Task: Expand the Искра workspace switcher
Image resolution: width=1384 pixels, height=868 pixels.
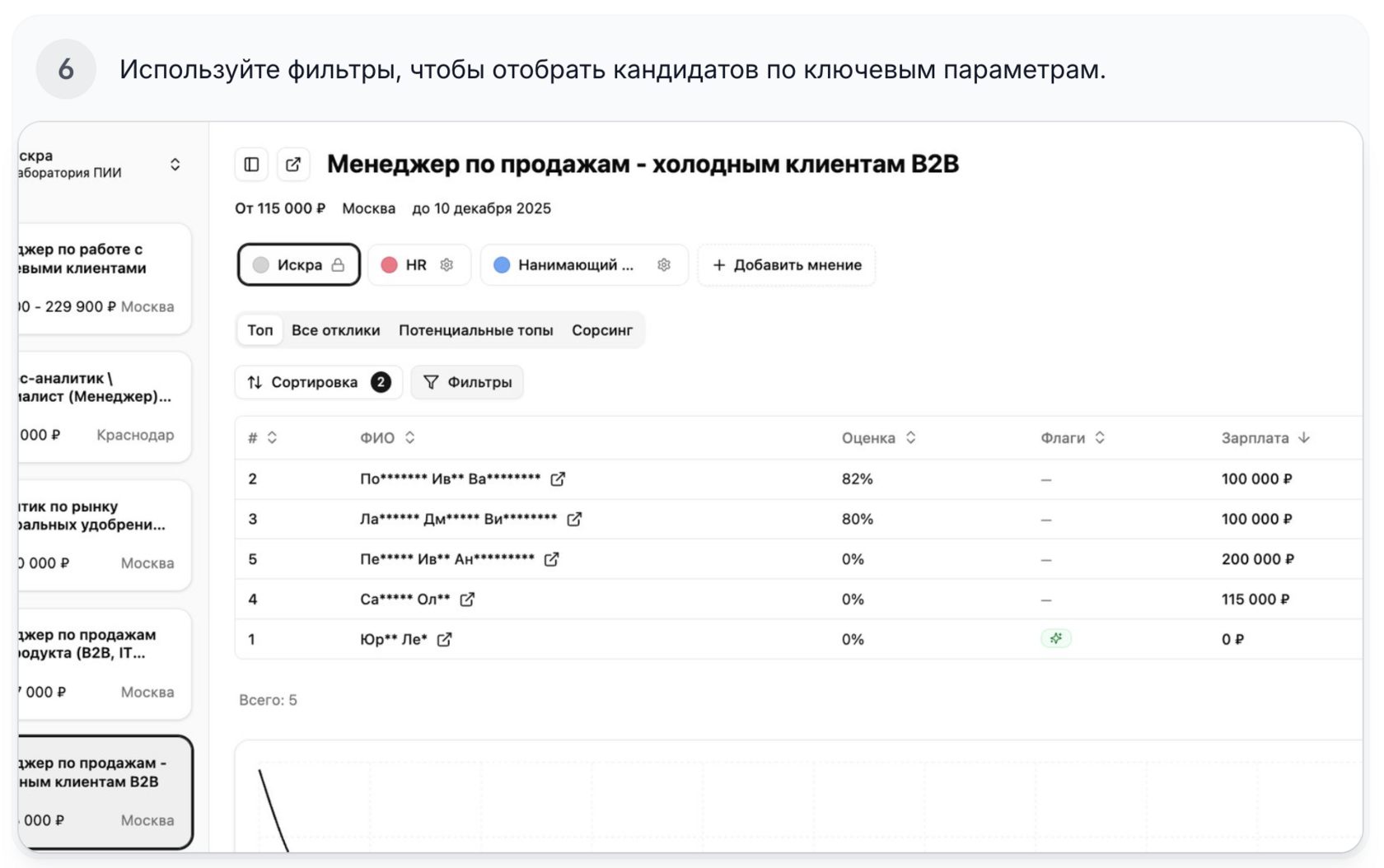Action: click(x=175, y=165)
